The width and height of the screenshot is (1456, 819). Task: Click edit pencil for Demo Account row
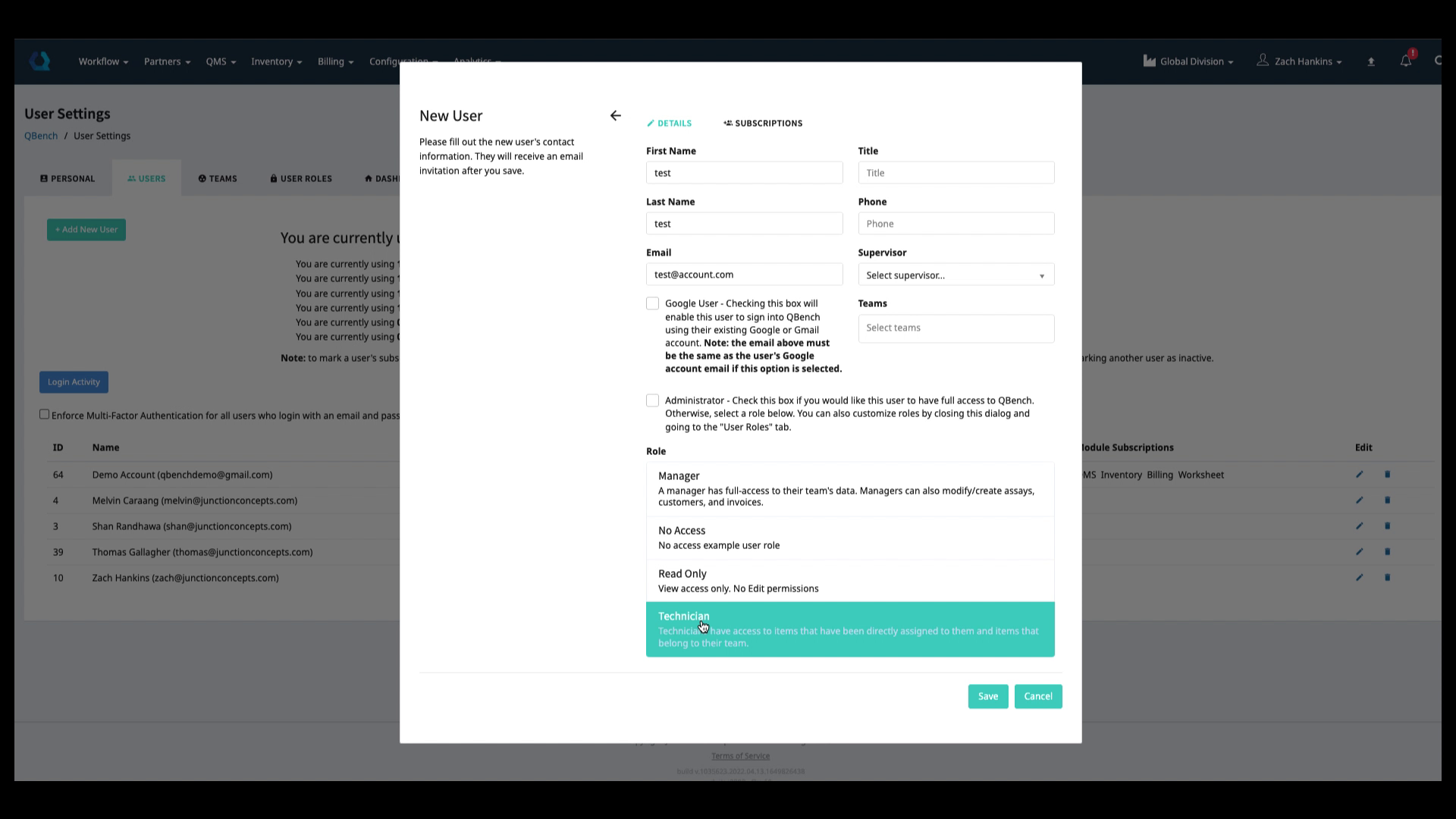click(1359, 475)
